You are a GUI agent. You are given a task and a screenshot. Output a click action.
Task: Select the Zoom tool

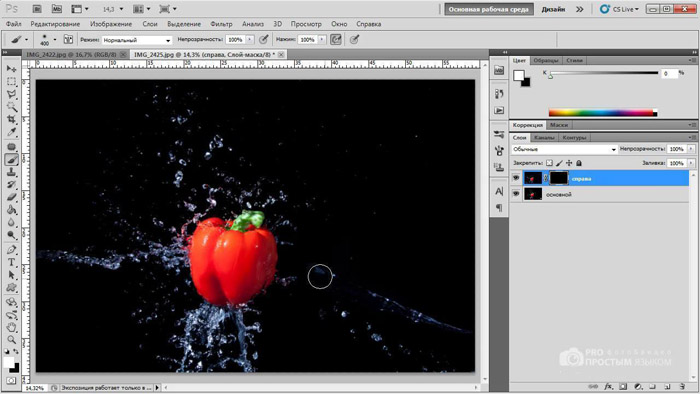(x=12, y=340)
